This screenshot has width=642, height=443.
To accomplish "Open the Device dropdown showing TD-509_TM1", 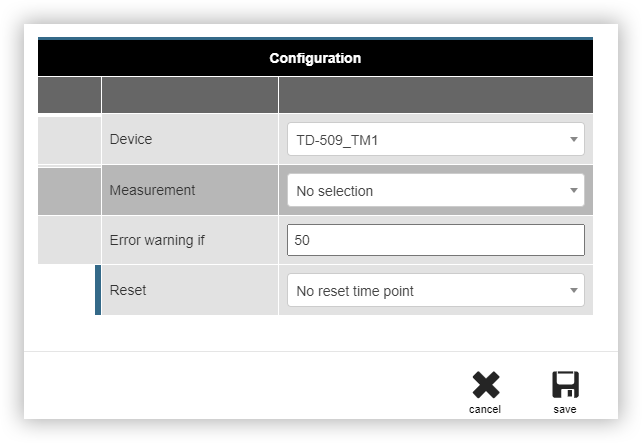I will pos(436,139).
